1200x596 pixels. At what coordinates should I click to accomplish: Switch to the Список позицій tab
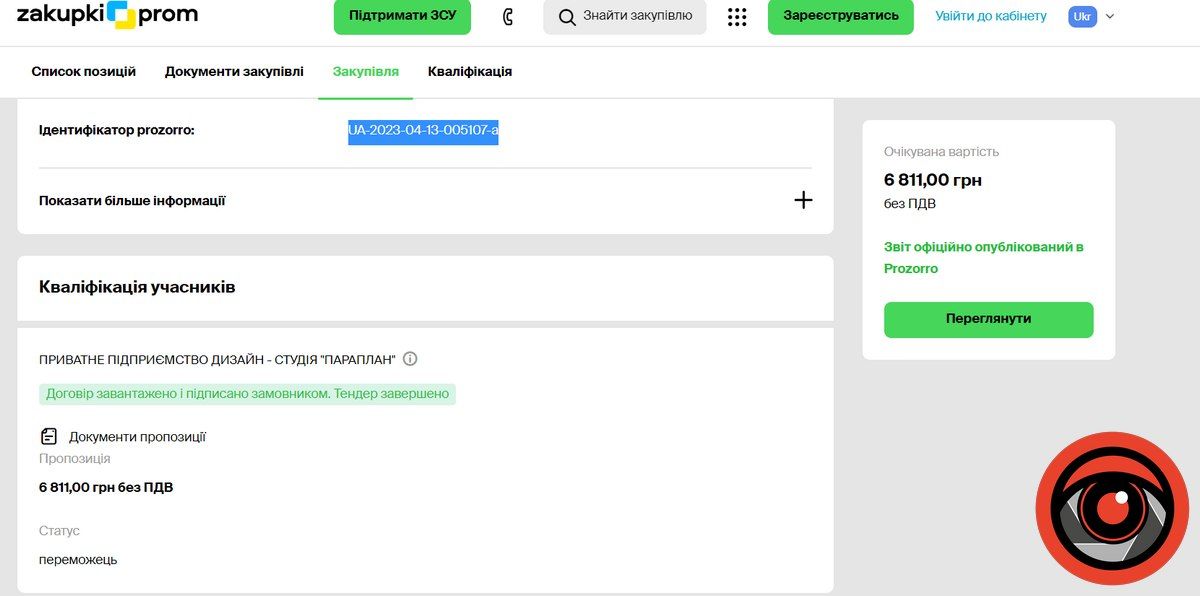pos(84,72)
